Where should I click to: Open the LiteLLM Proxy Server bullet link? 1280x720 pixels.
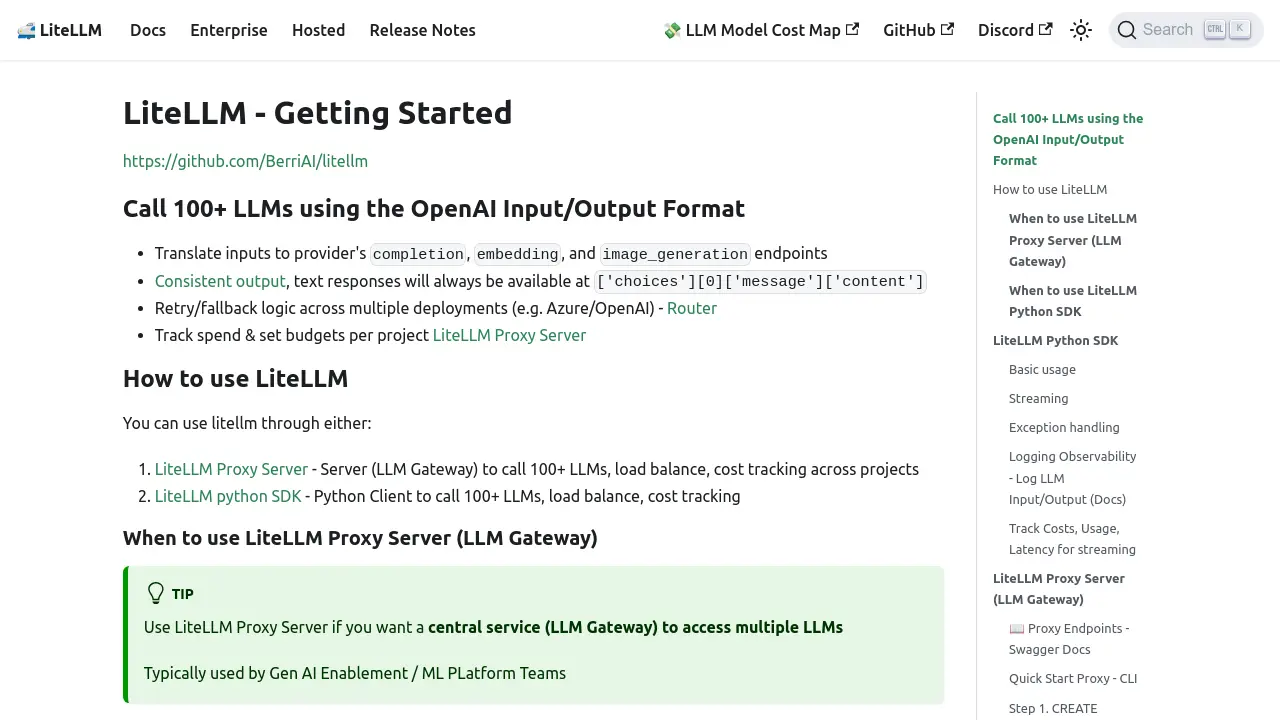click(x=509, y=335)
